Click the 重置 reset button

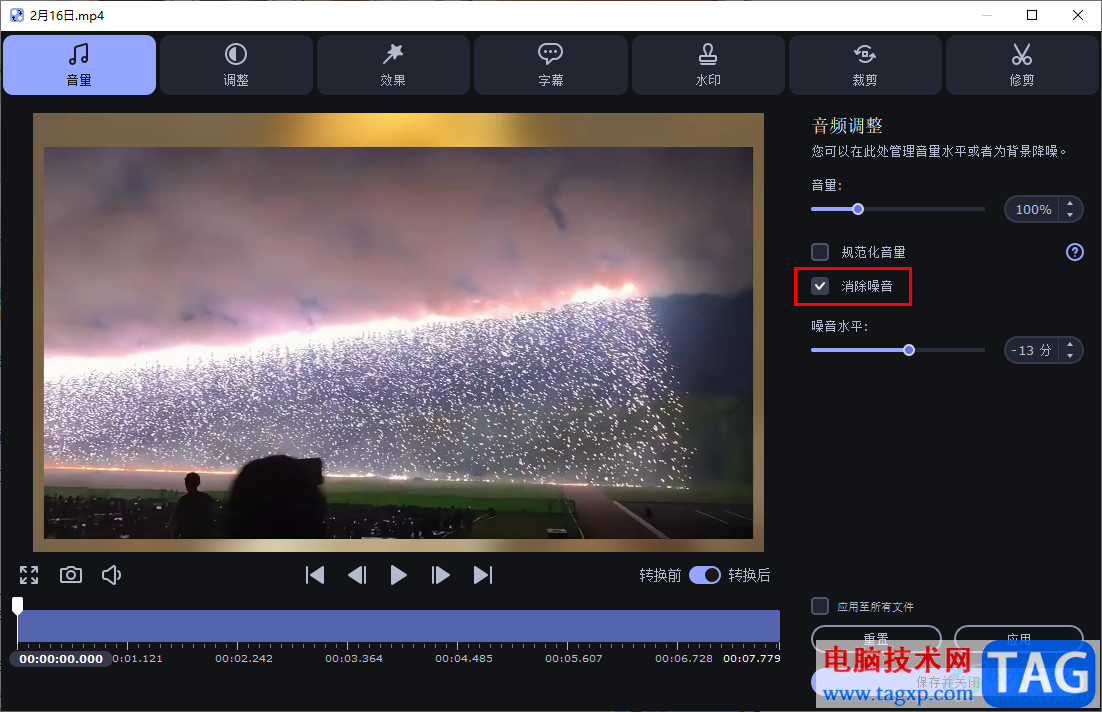click(x=876, y=637)
